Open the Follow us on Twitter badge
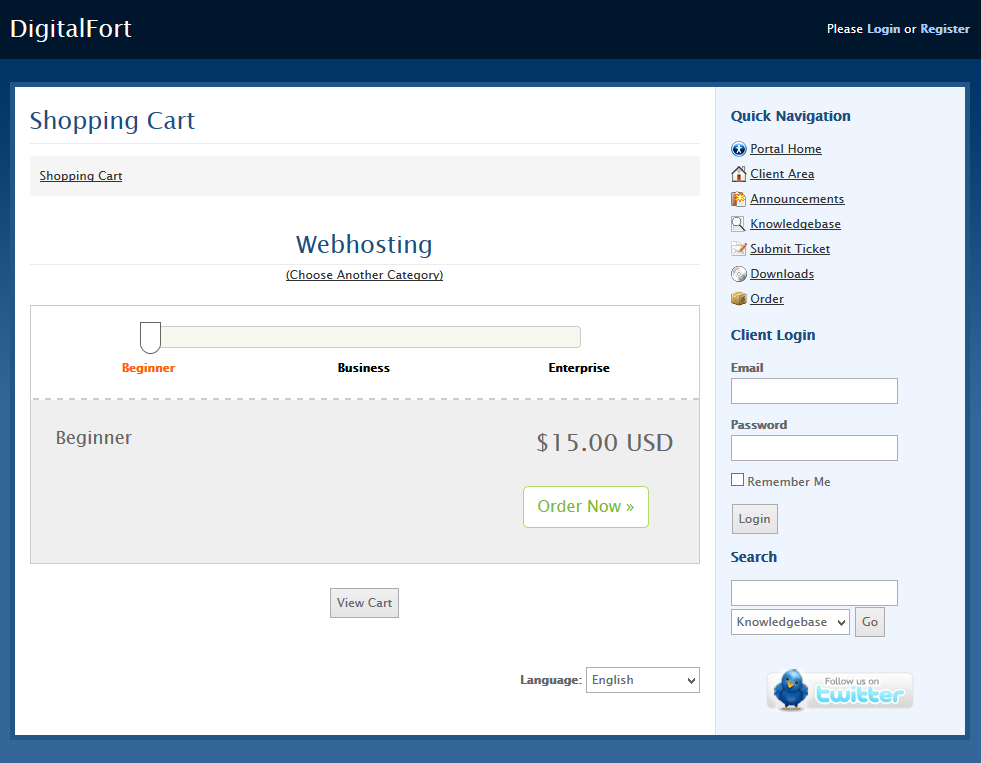The image size is (981, 763). tap(840, 690)
